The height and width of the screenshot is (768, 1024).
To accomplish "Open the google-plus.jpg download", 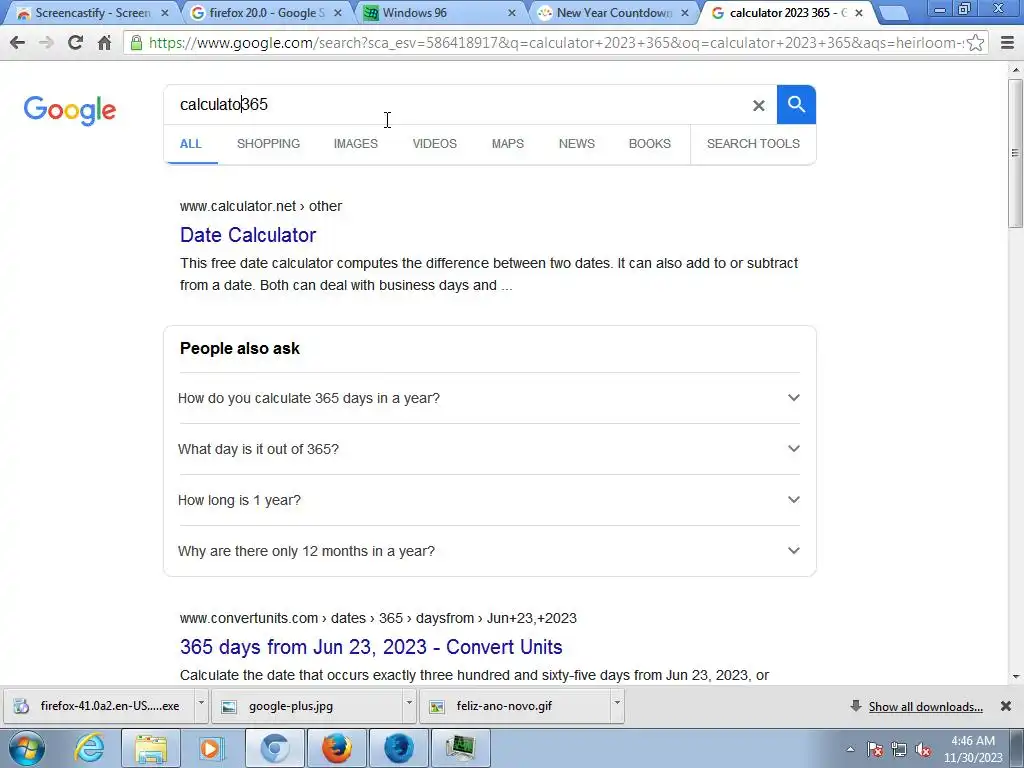I will pos(307,706).
